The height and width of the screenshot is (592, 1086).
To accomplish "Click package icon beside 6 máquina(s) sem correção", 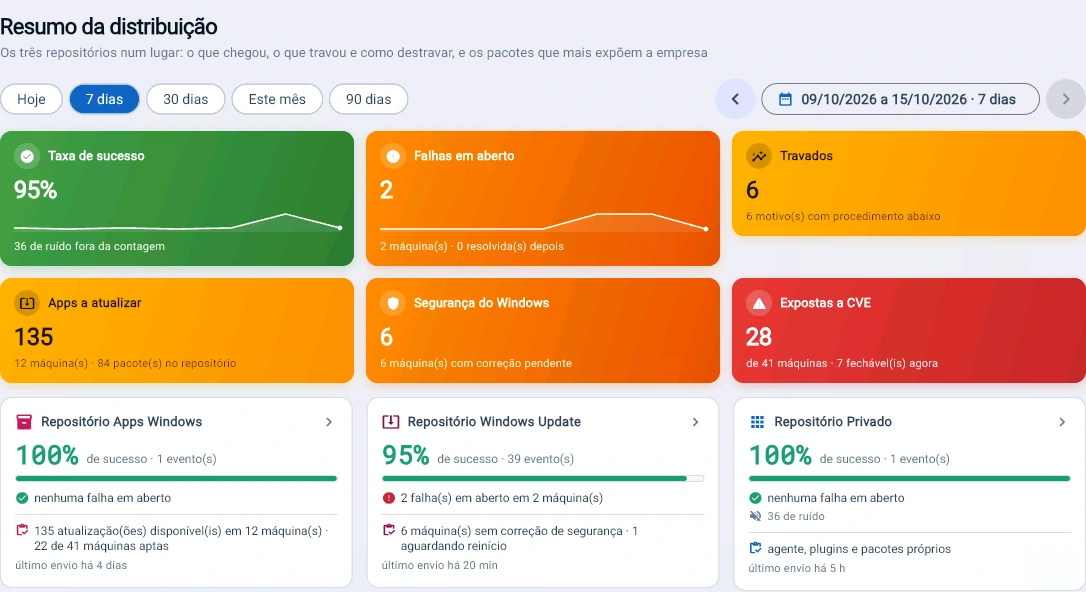I will (389, 530).
